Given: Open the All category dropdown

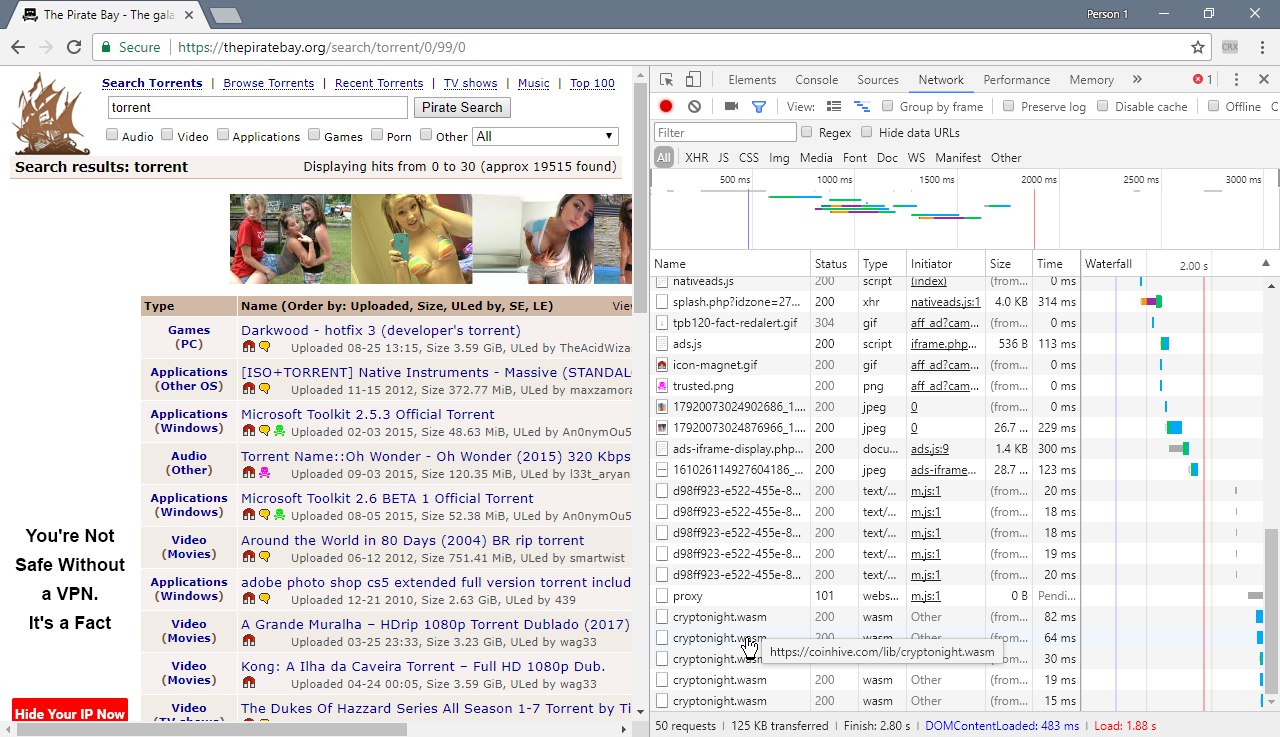Looking at the screenshot, I should [545, 136].
